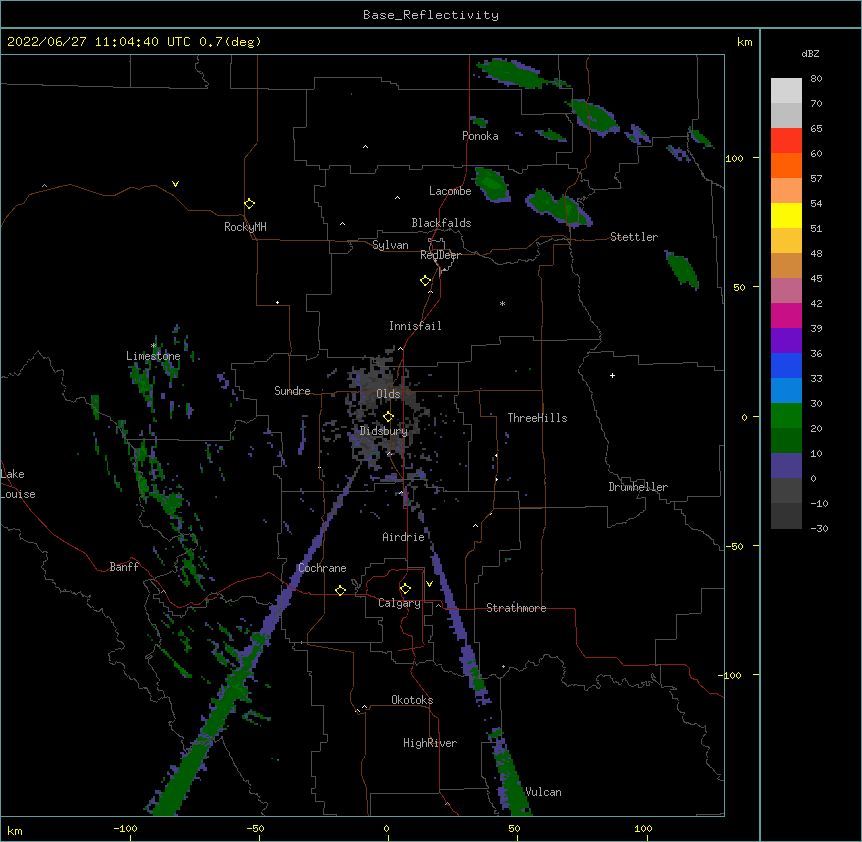Image resolution: width=862 pixels, height=842 pixels.
Task: Click the Banff label
Action: 124,567
